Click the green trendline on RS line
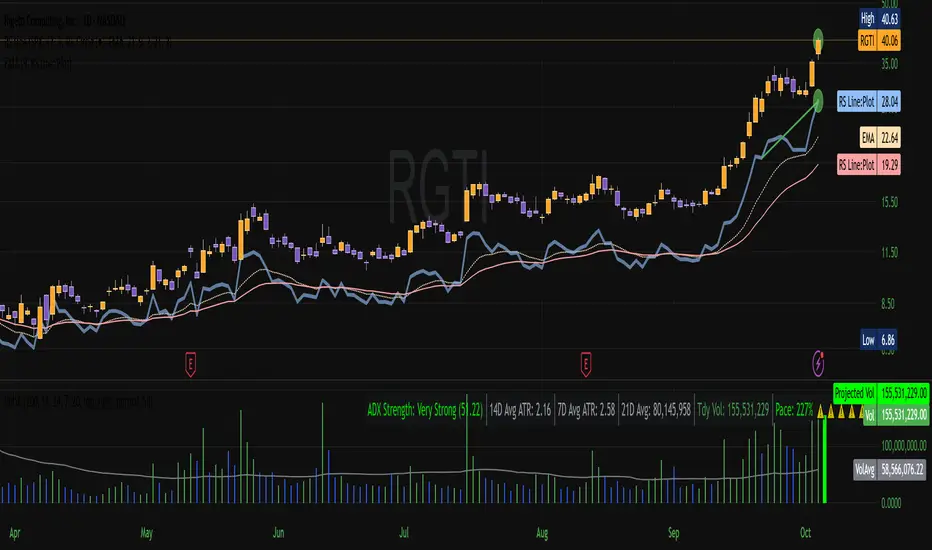 click(x=788, y=130)
